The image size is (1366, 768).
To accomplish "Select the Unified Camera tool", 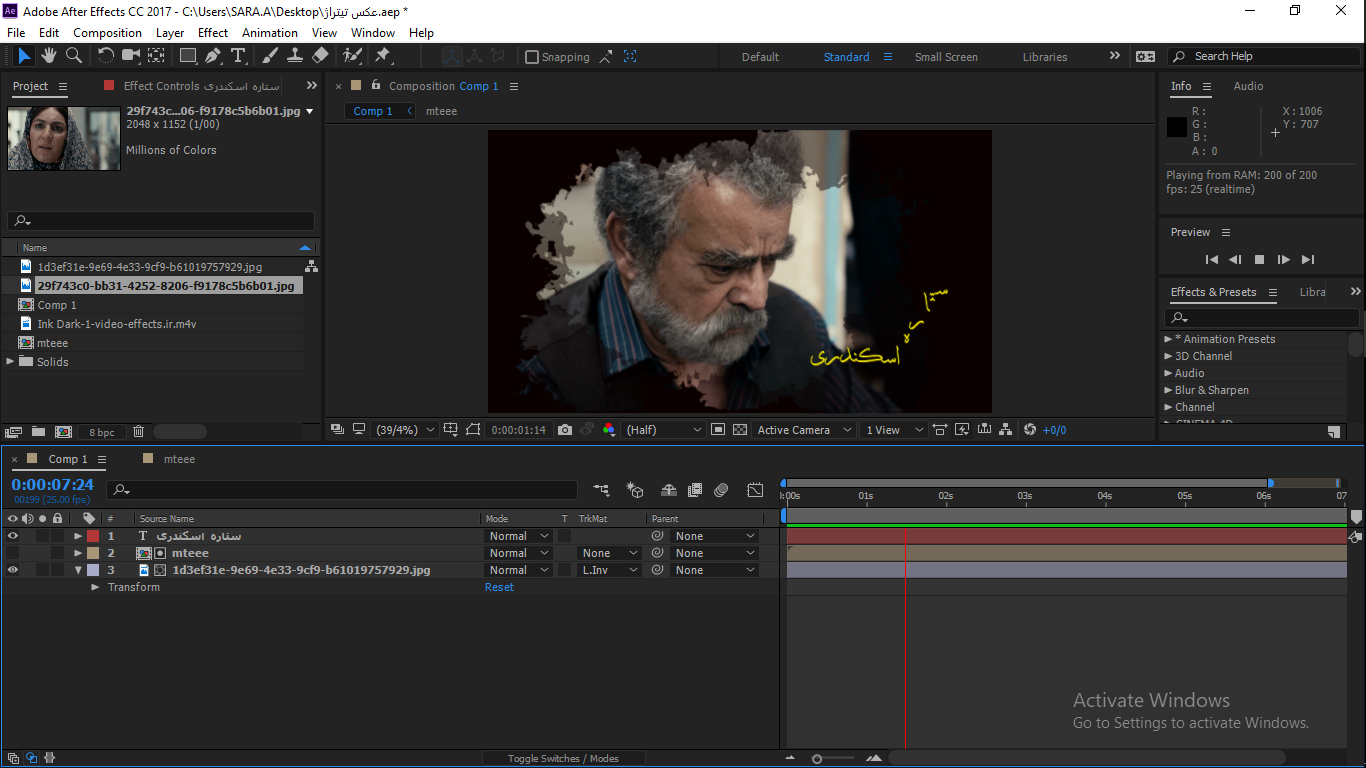I will (131, 56).
